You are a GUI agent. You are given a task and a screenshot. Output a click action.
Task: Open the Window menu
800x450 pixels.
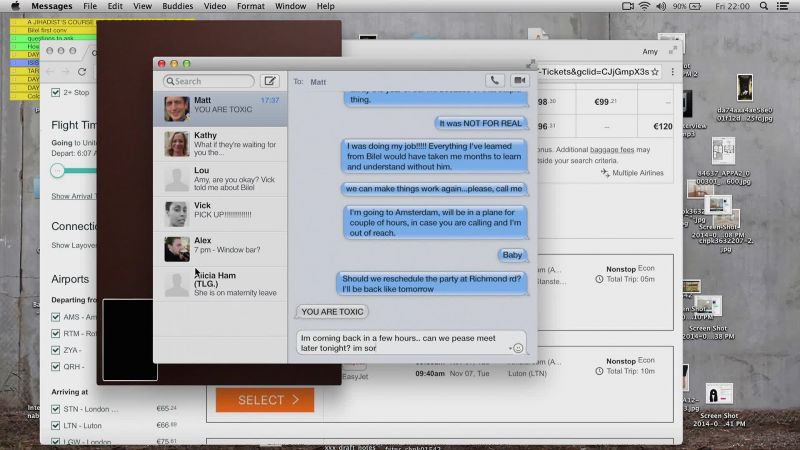(x=290, y=6)
